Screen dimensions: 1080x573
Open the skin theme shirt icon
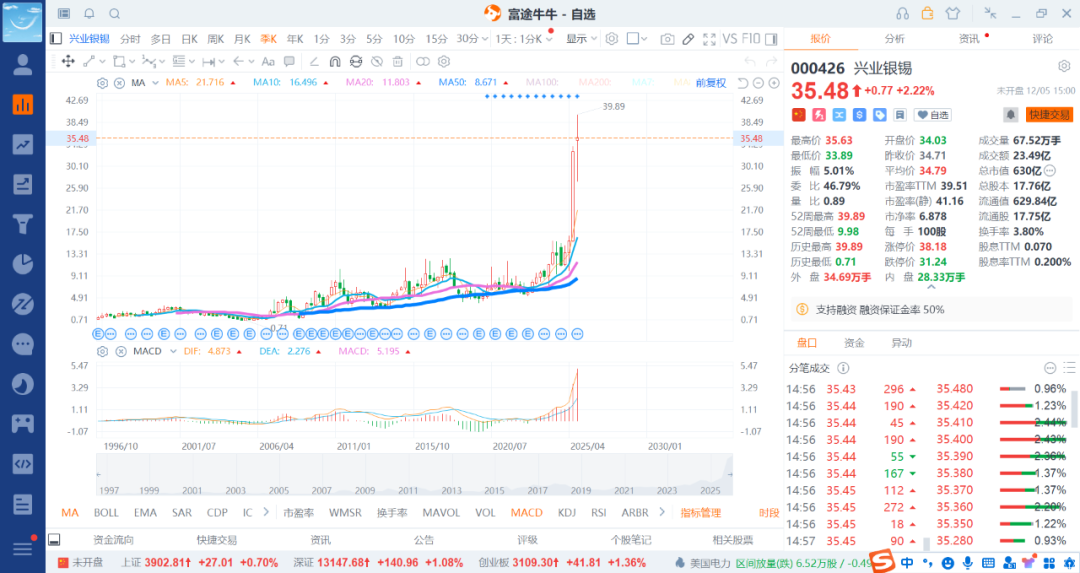pos(953,13)
